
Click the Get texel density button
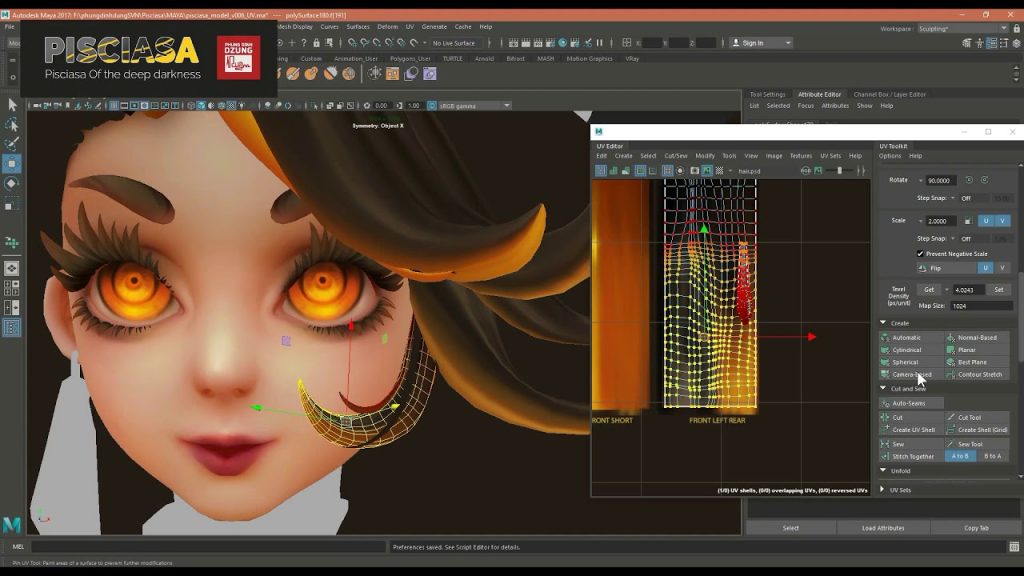[x=929, y=289]
